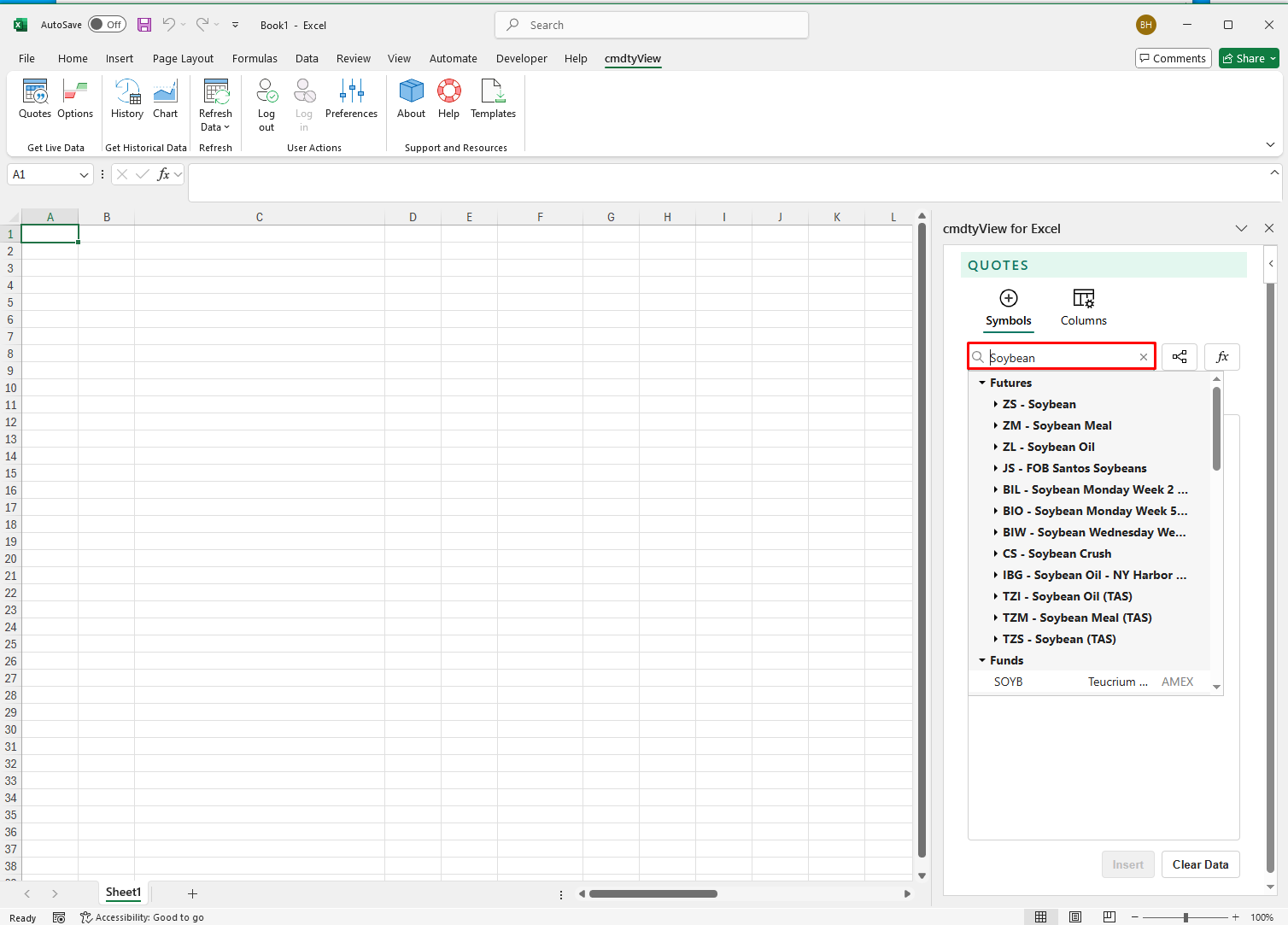Click the fx formula button in Quotes pane
The image size is (1288, 925).
[x=1222, y=357]
